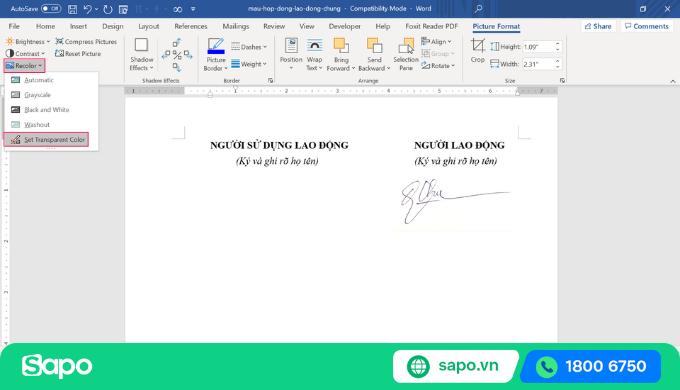Open the Customize Quick Access Toolbar arrow

(193, 9)
